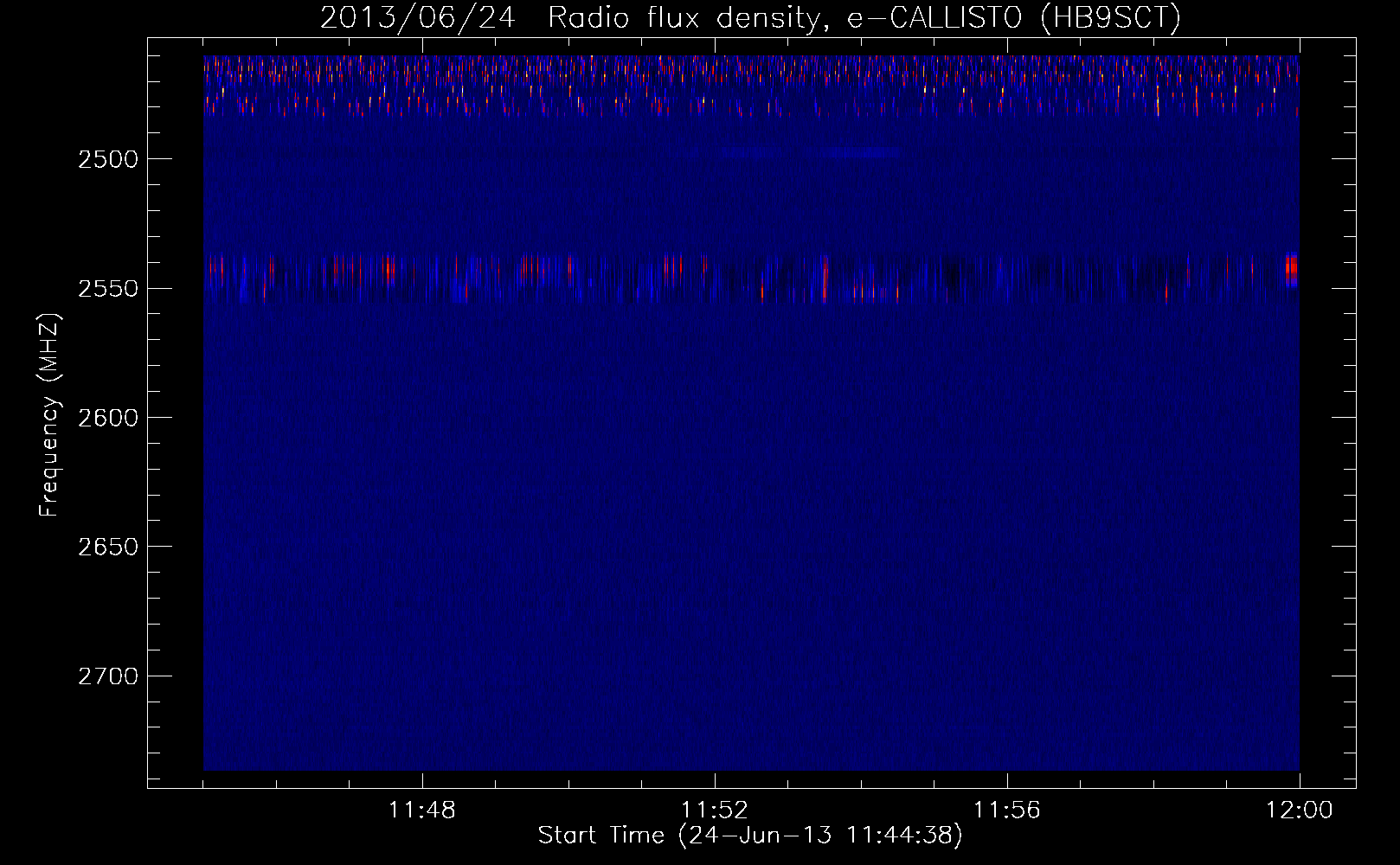1400x865 pixels.
Task: Click the plot title 'Radio flux density, e-CALLISTO (HB9SCT)'
Action: click(864, 18)
